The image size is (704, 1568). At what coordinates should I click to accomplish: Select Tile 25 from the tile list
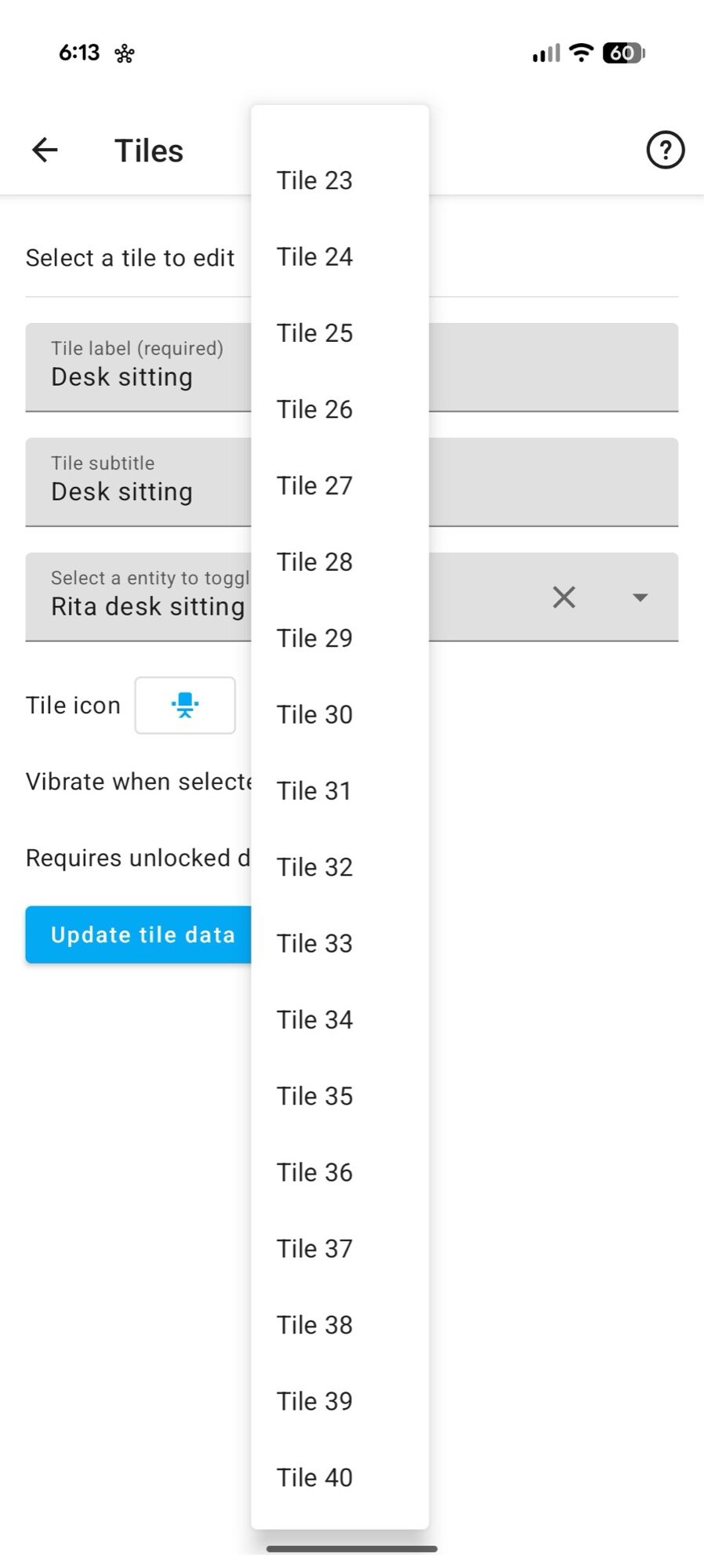[x=314, y=332]
